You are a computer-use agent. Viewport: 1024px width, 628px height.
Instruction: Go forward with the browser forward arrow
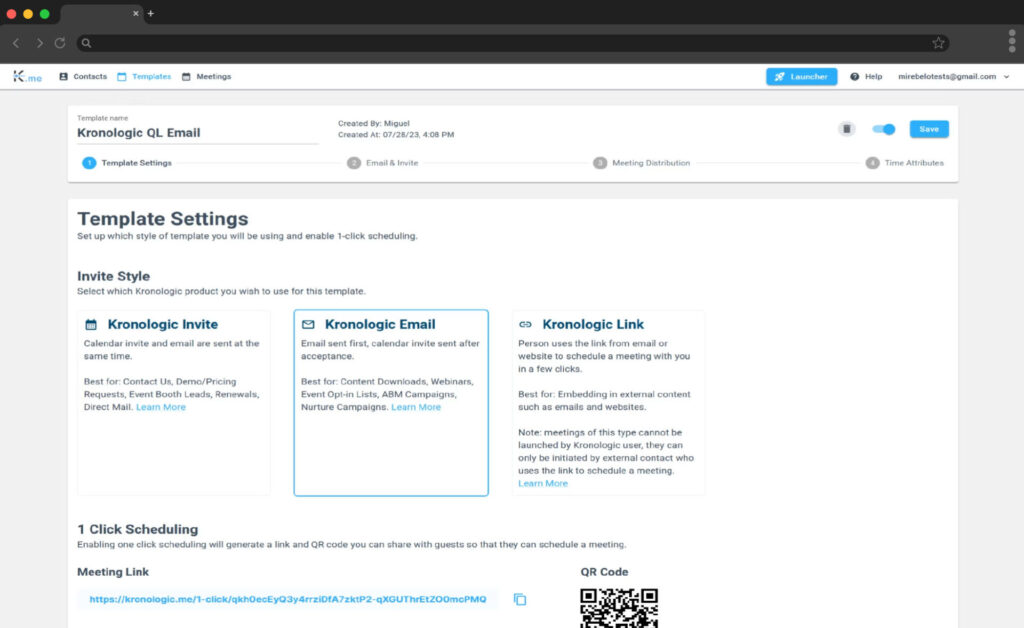40,43
